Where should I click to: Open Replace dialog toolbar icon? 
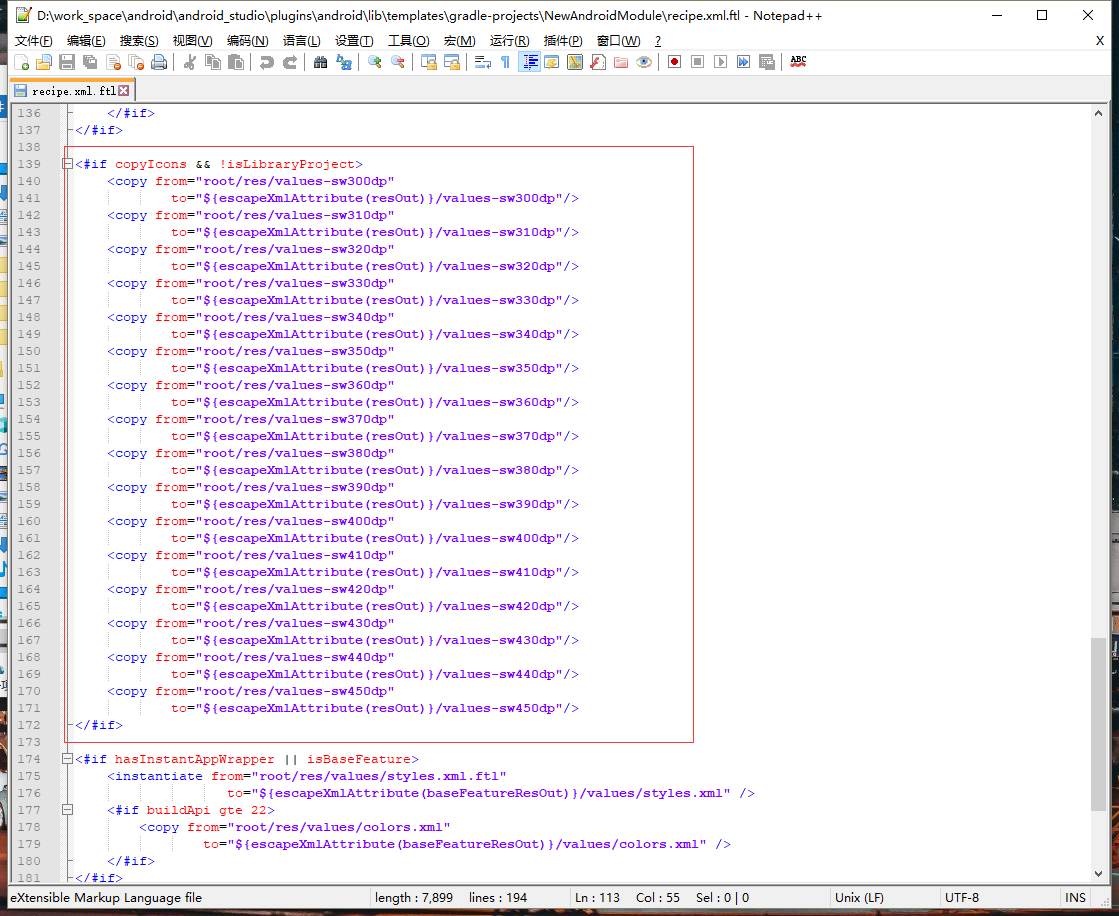click(343, 63)
